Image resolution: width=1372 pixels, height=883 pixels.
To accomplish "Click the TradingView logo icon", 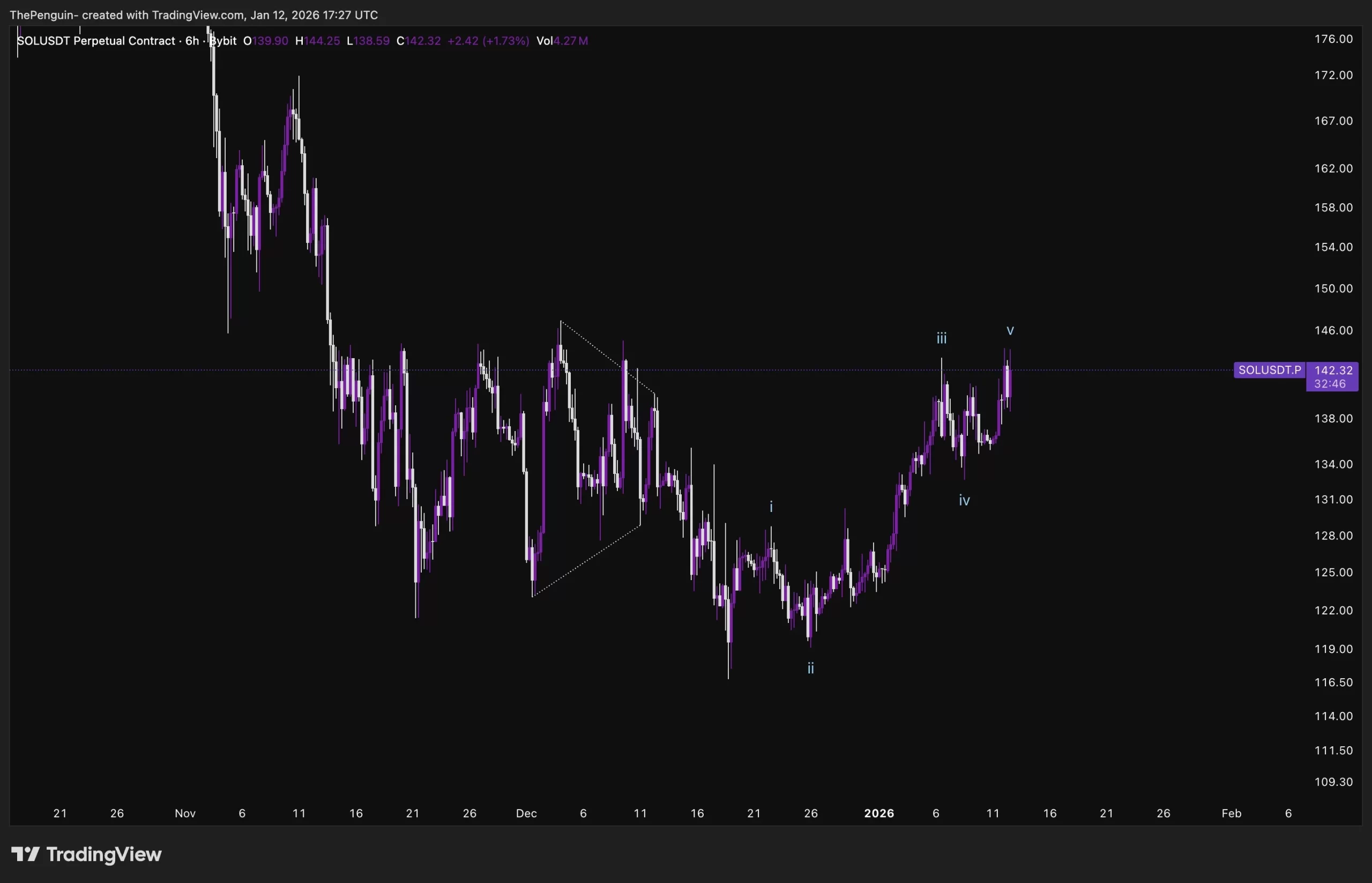I will click(25, 855).
